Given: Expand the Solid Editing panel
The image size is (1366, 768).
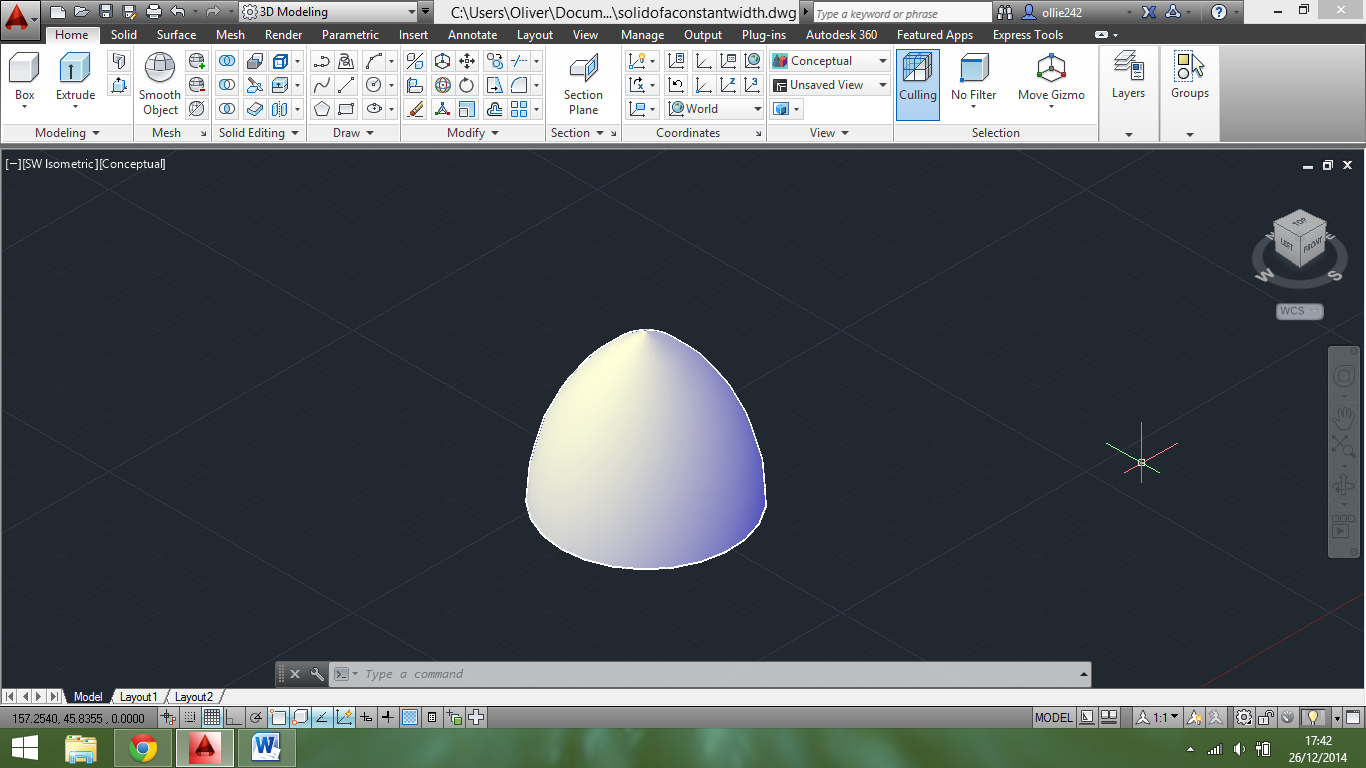Looking at the screenshot, I should click(259, 132).
